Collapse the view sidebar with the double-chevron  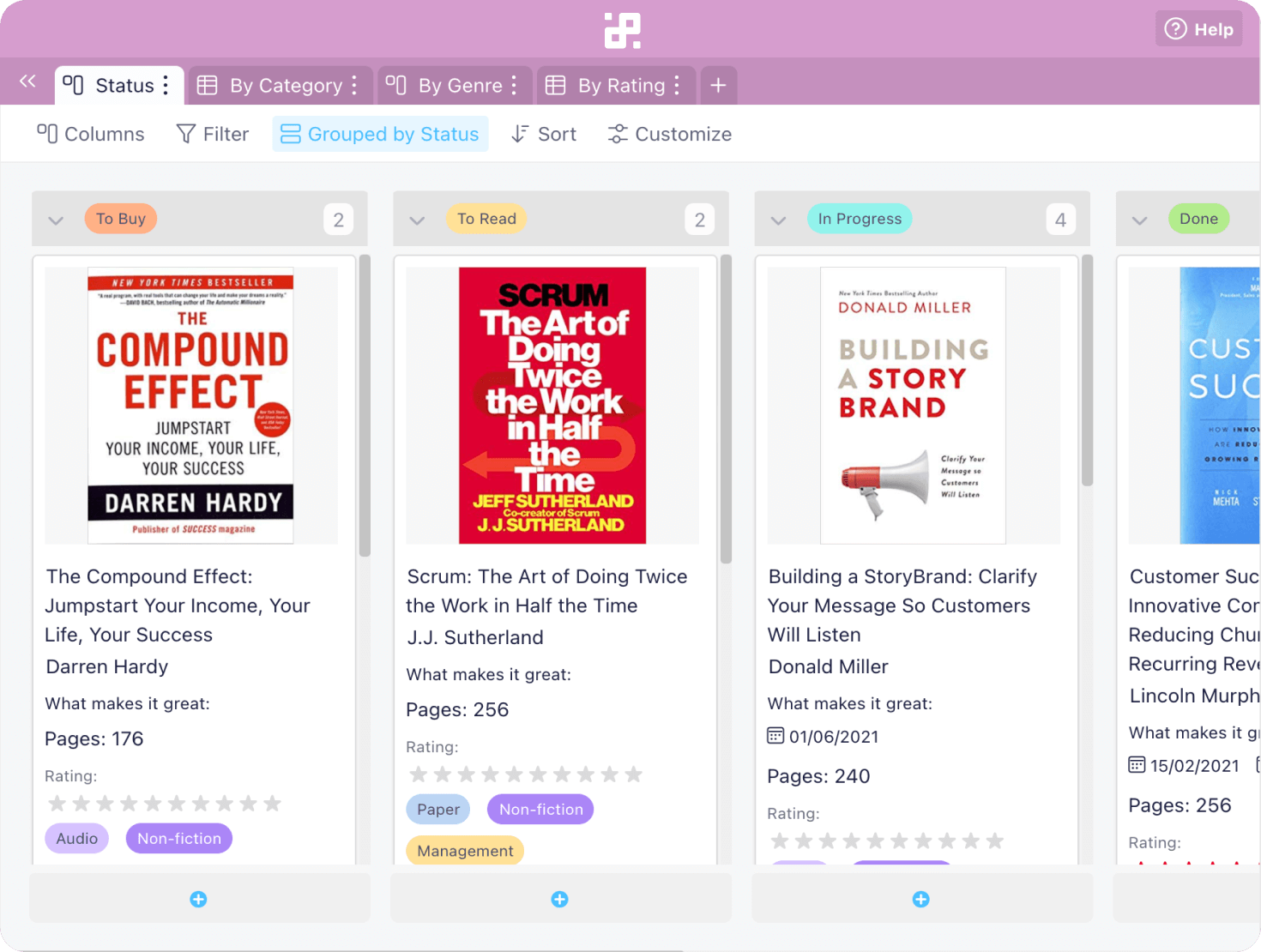(x=27, y=81)
